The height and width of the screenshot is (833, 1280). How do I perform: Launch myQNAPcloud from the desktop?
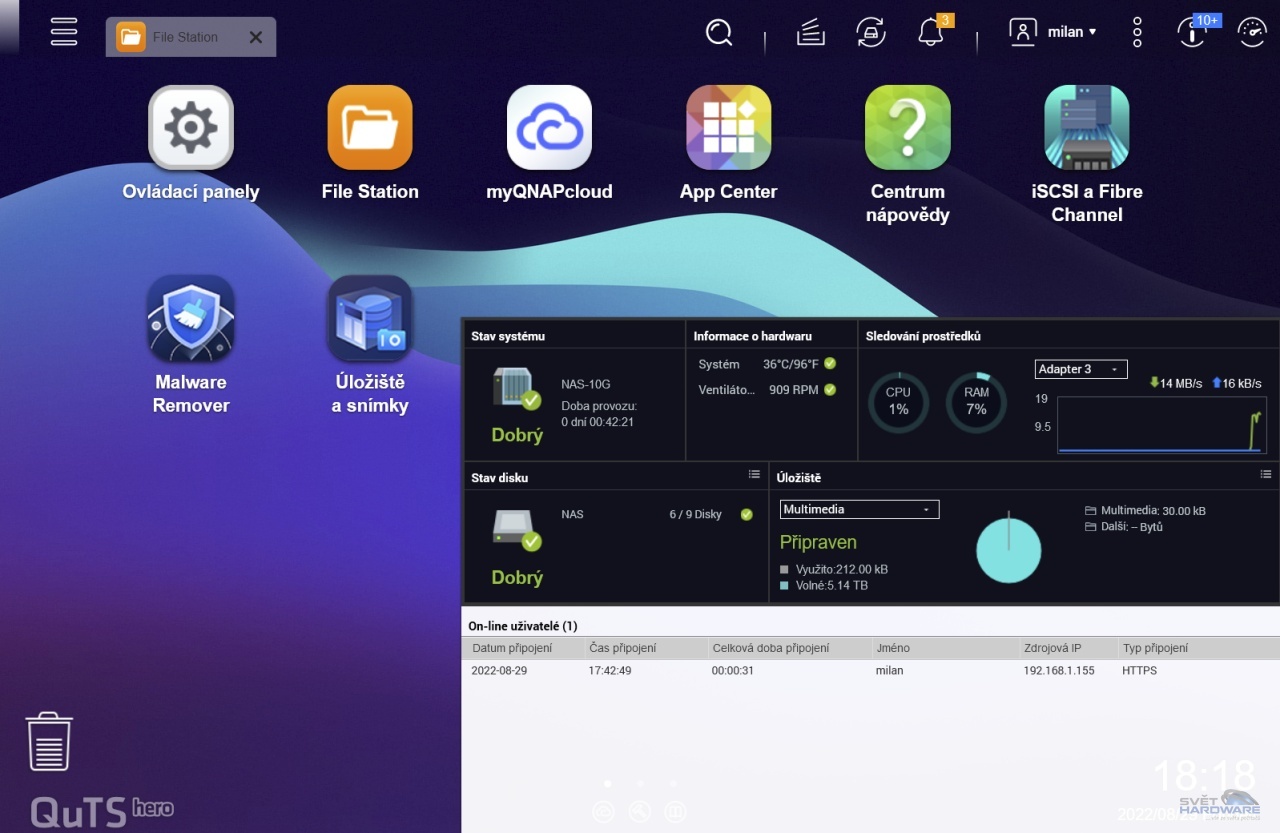click(x=549, y=128)
